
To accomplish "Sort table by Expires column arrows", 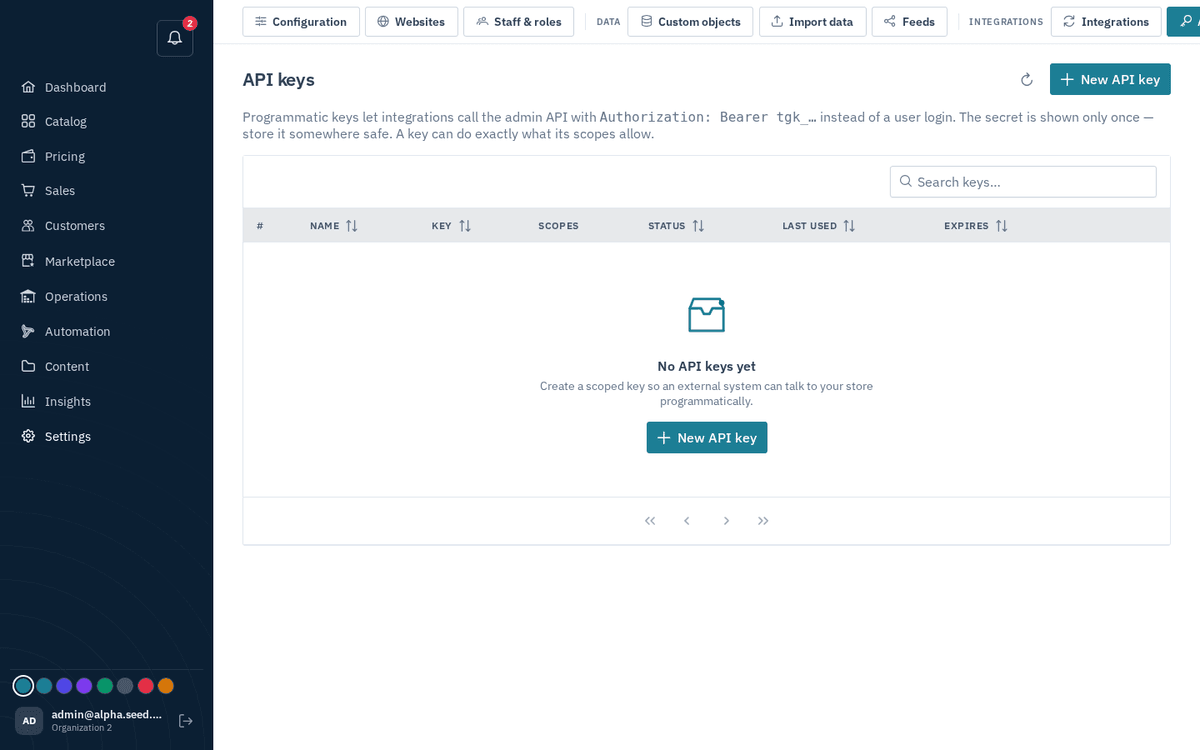I will point(1001,226).
